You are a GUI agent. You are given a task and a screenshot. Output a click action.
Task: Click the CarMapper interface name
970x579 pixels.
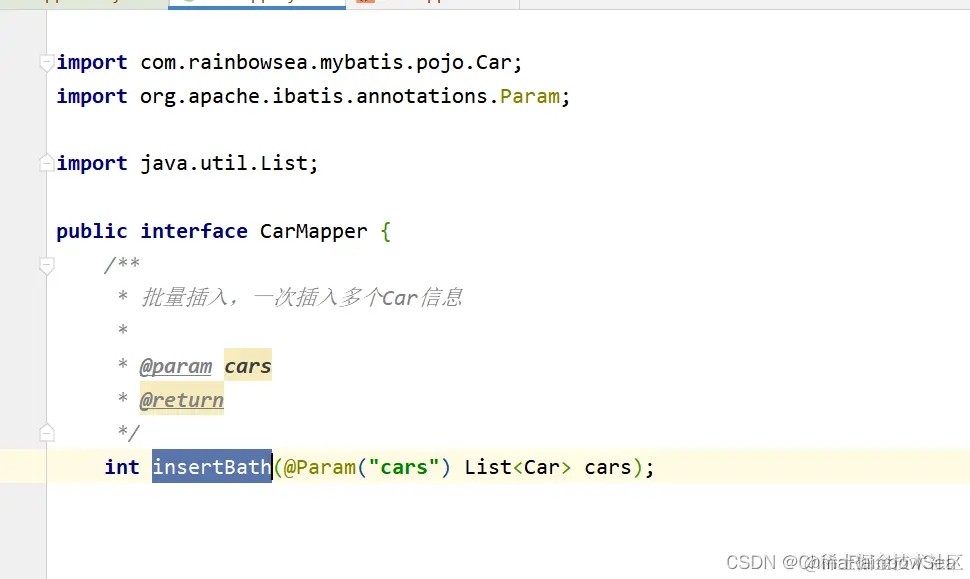(314, 231)
